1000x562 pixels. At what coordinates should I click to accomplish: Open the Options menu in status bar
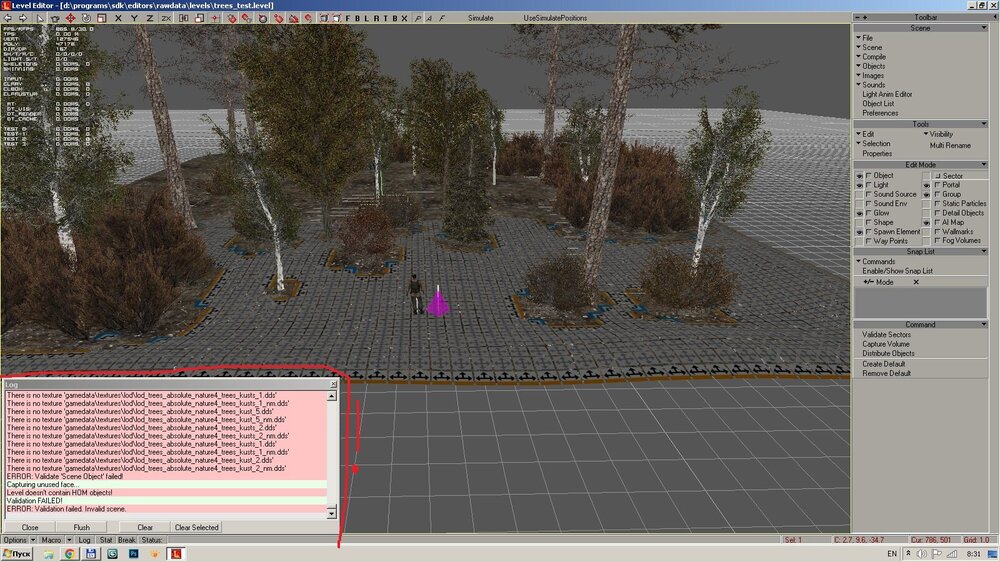coord(15,540)
